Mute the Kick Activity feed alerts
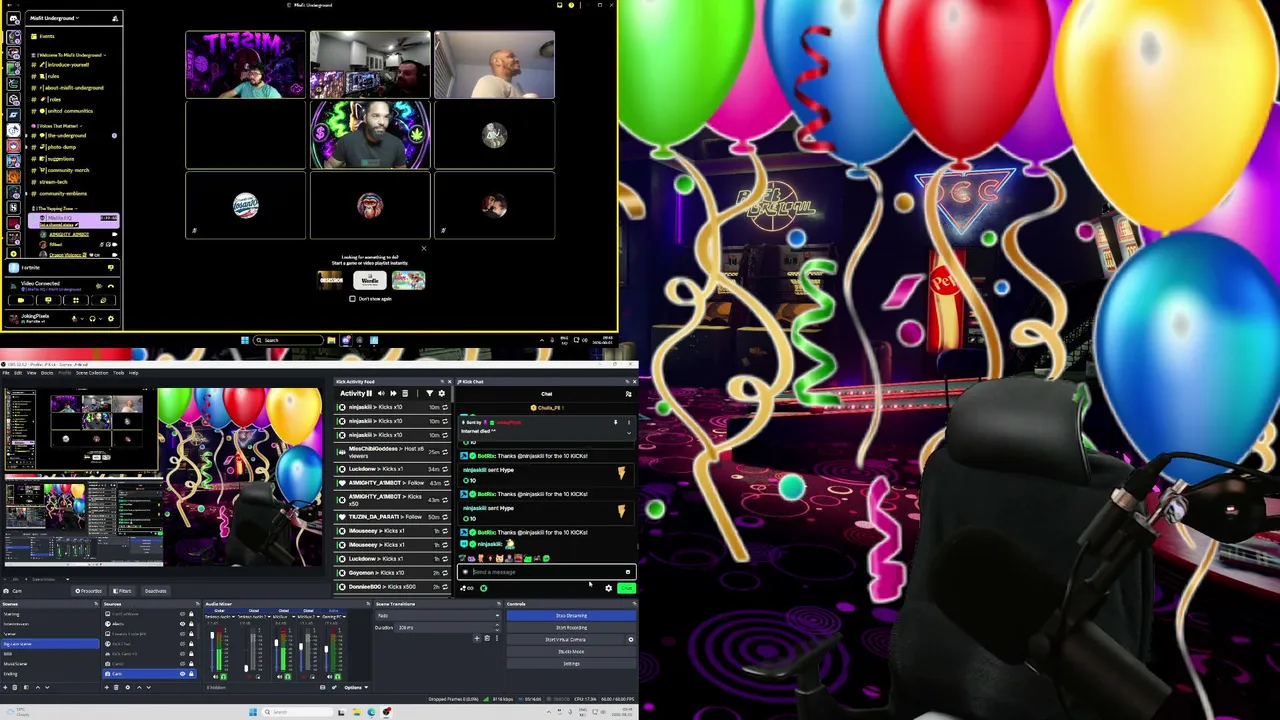1280x720 pixels. 381,394
